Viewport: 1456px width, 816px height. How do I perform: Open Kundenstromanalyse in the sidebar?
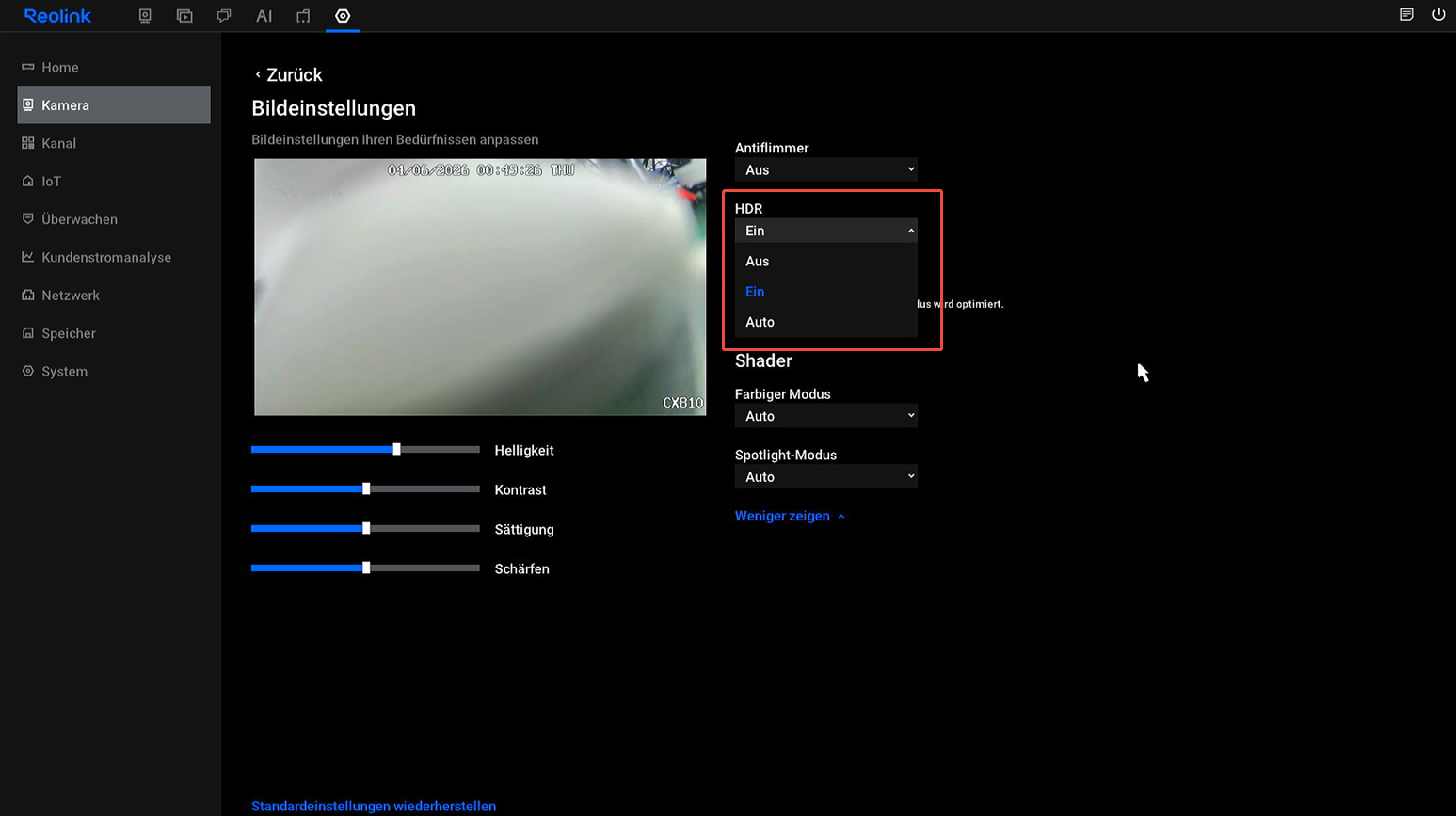coord(114,257)
